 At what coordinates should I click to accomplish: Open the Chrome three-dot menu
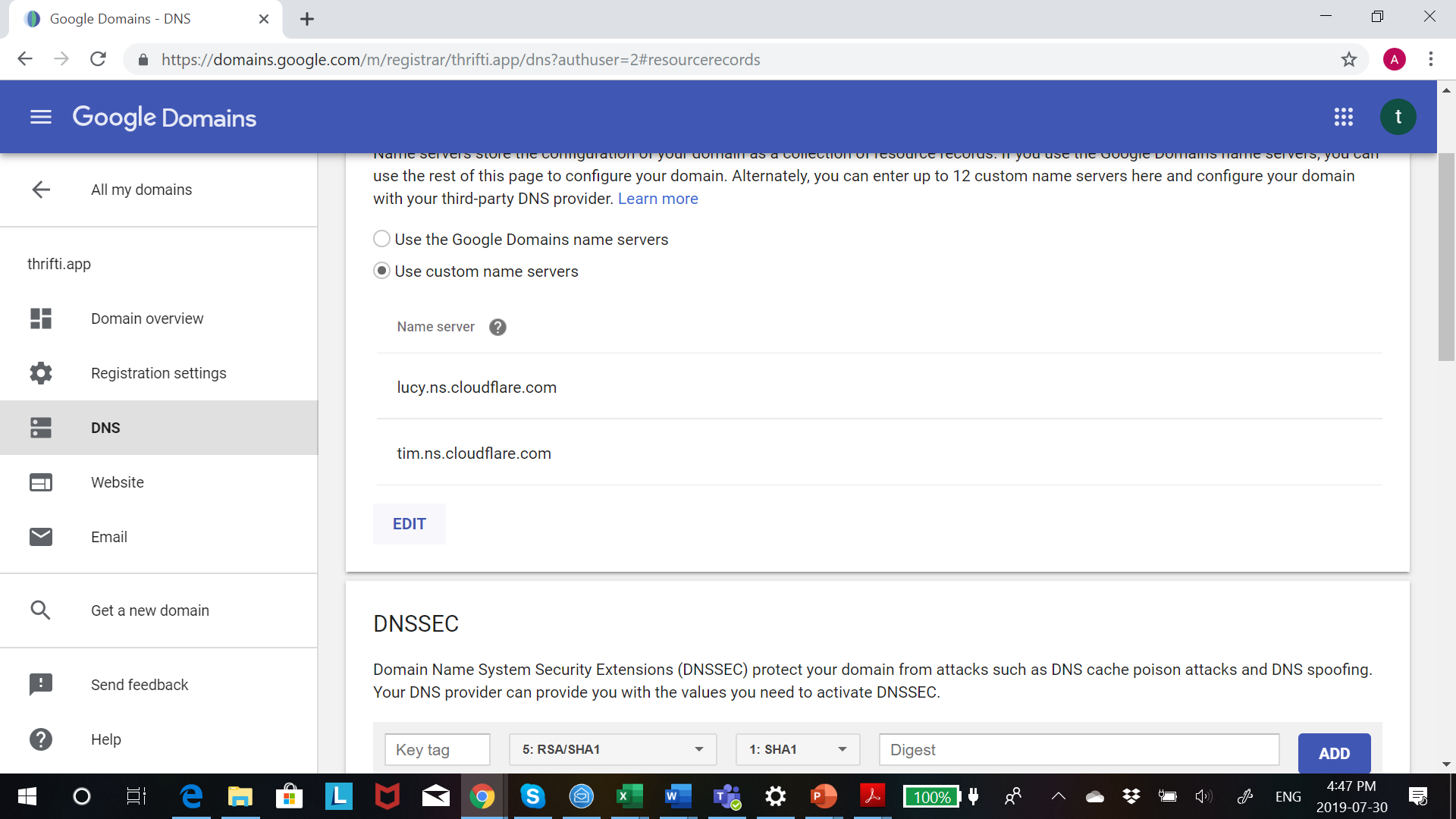click(x=1431, y=59)
